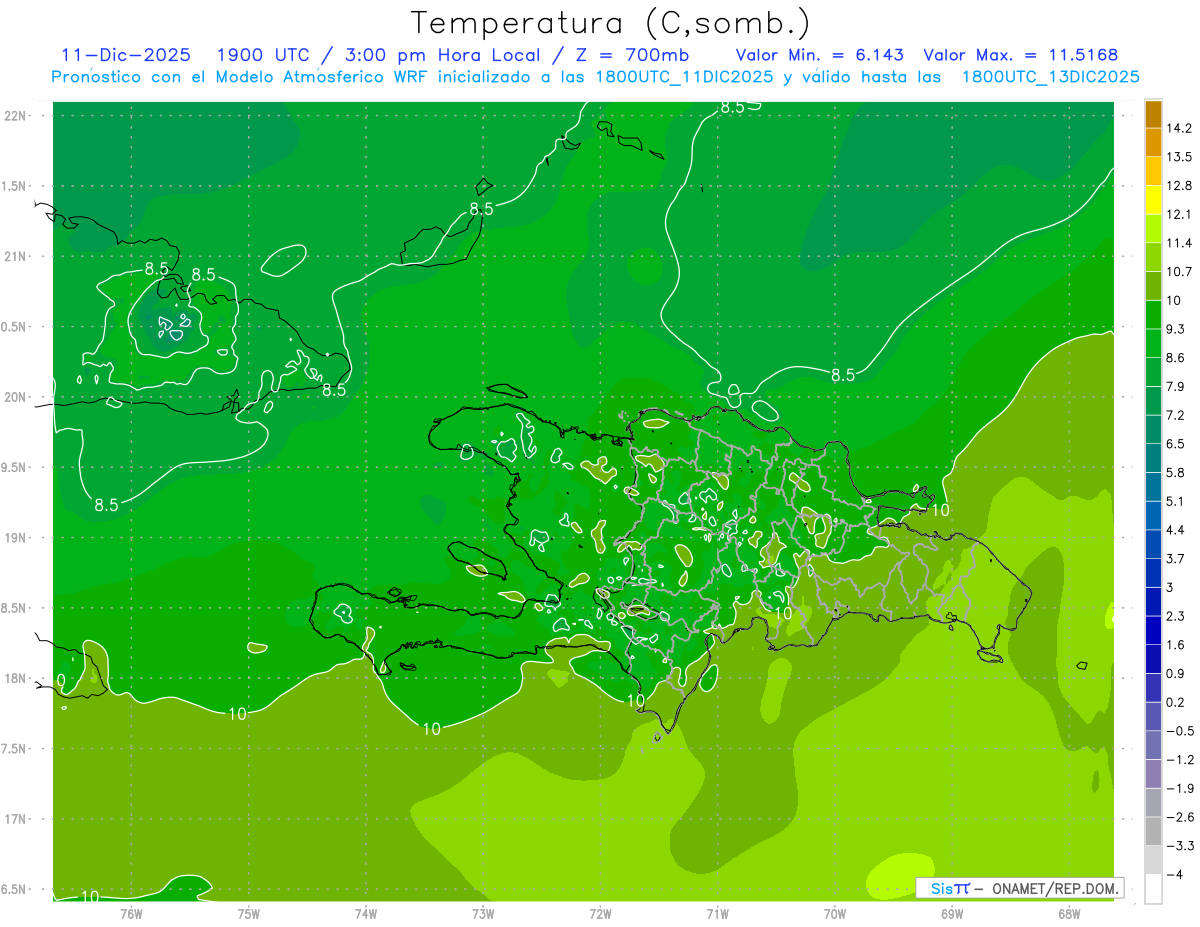Click the 'Temperatura (C,somb.)' map title

(610, 22)
